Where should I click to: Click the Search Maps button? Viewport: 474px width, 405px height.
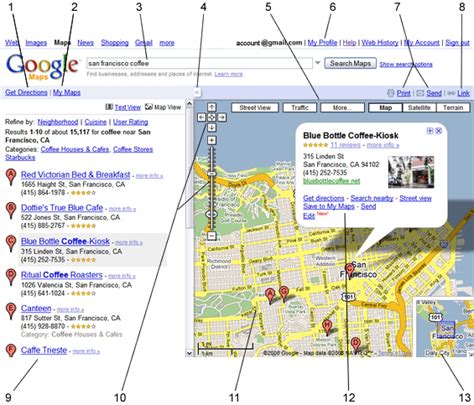tap(350, 63)
